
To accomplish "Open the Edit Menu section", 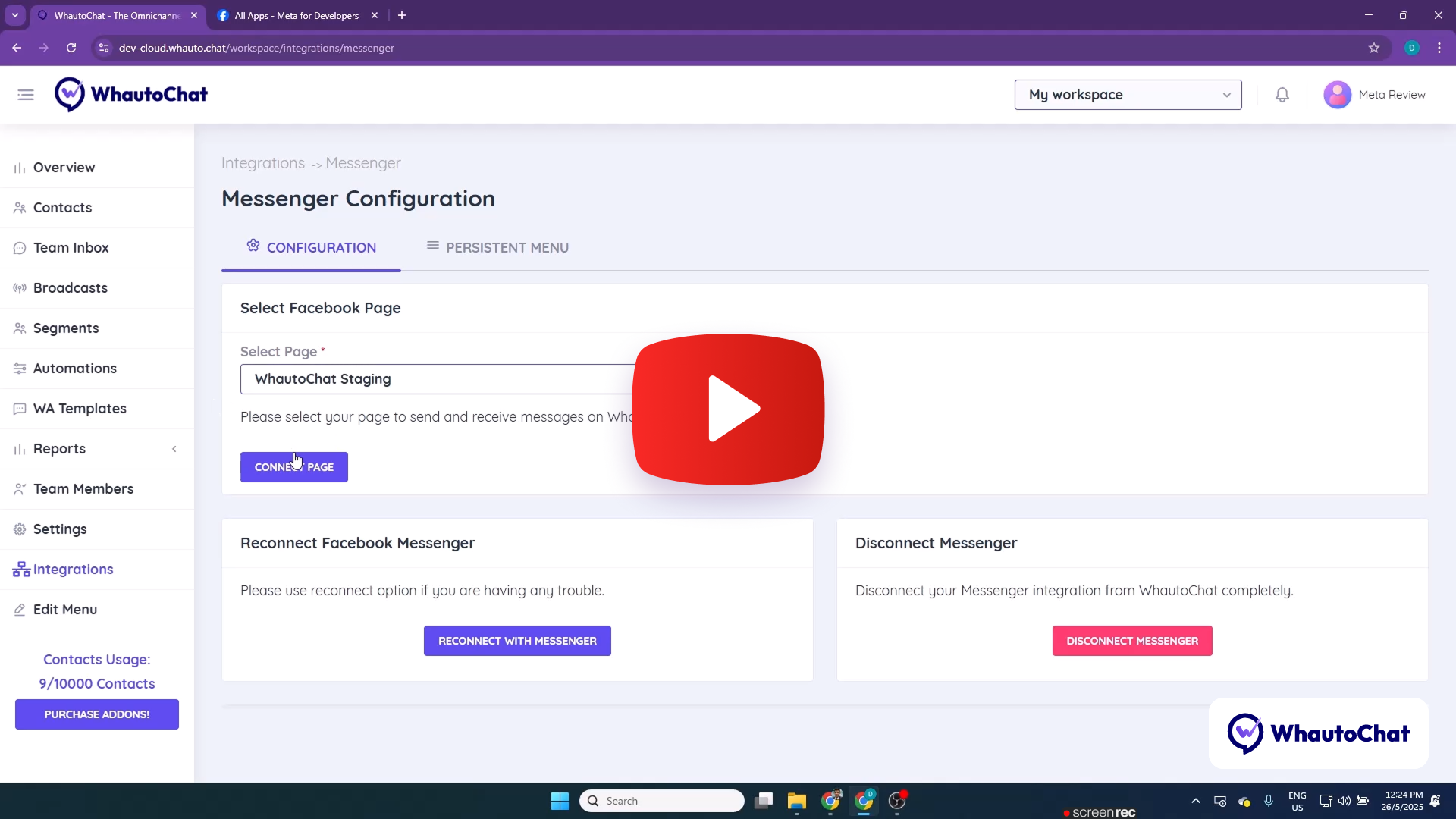I will 64,608.
